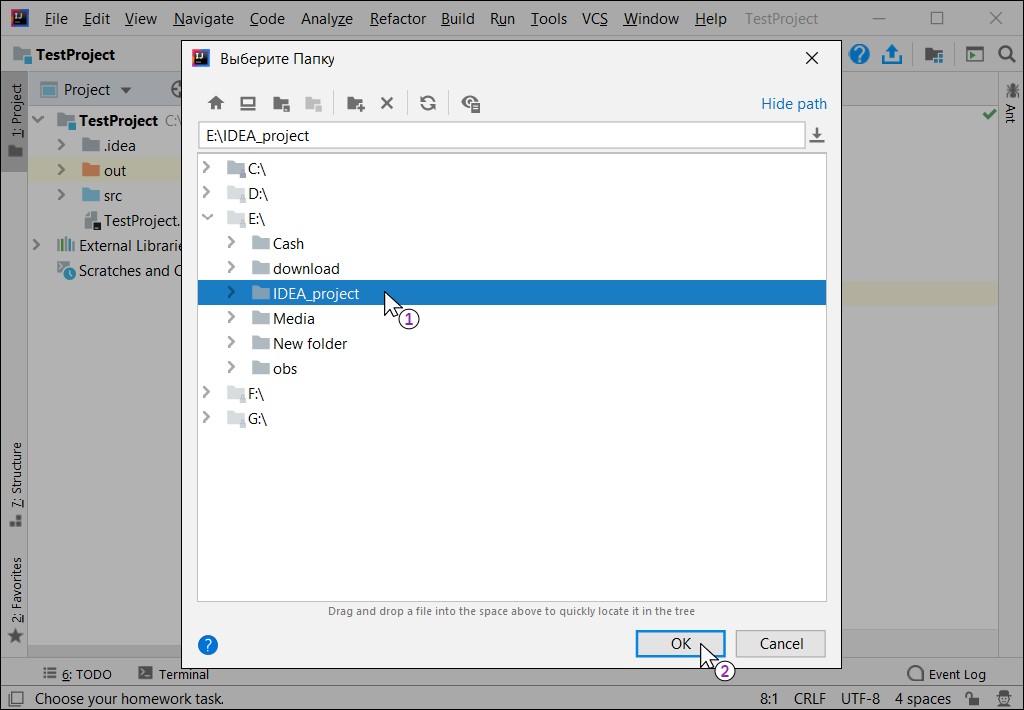
Task: Open the Refactor menu
Action: click(x=398, y=19)
